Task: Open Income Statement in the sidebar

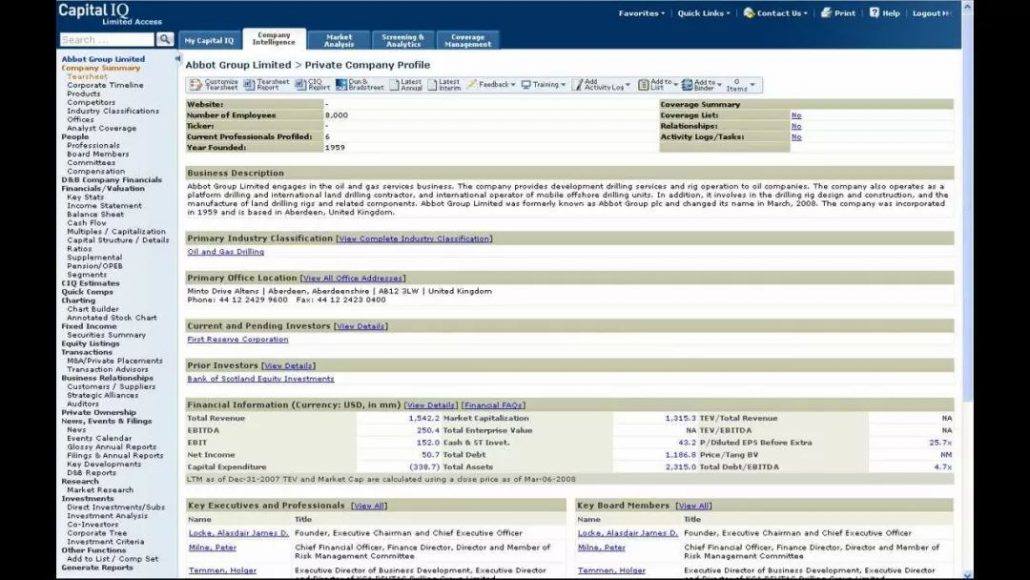Action: [x=104, y=205]
